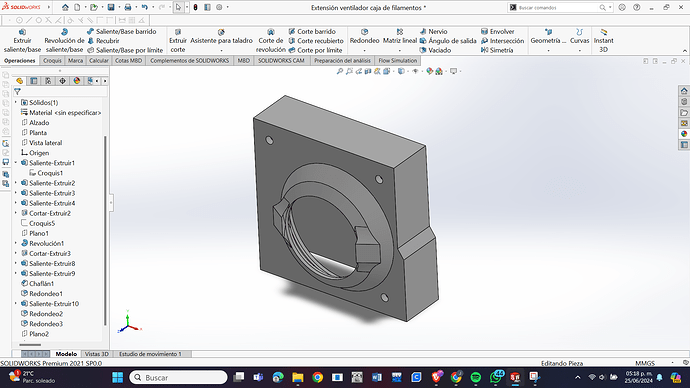Click Corte de revolución tool
This screenshot has width=690, height=388.
pyautogui.click(x=271, y=40)
